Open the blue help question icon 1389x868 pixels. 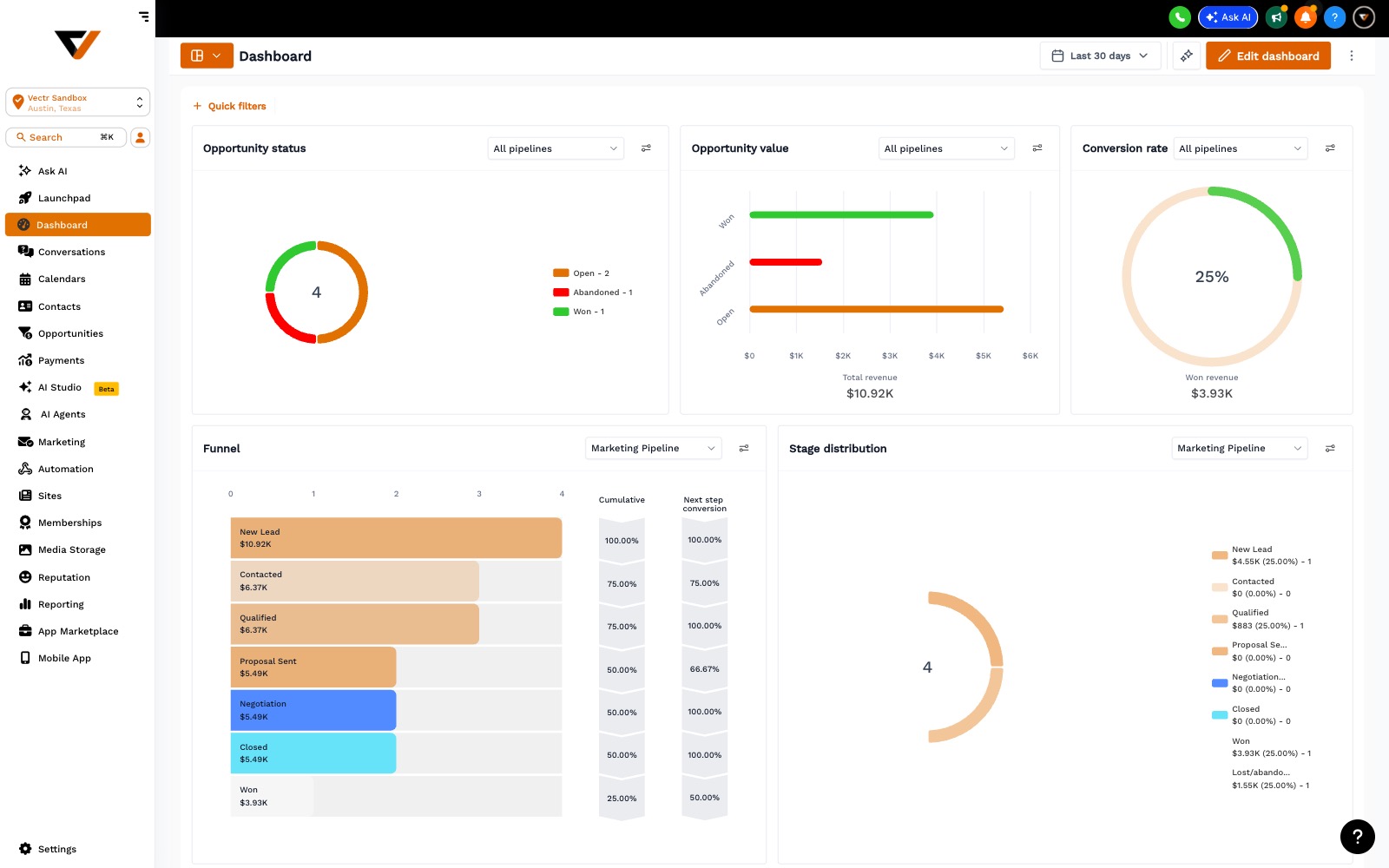coord(1335,17)
